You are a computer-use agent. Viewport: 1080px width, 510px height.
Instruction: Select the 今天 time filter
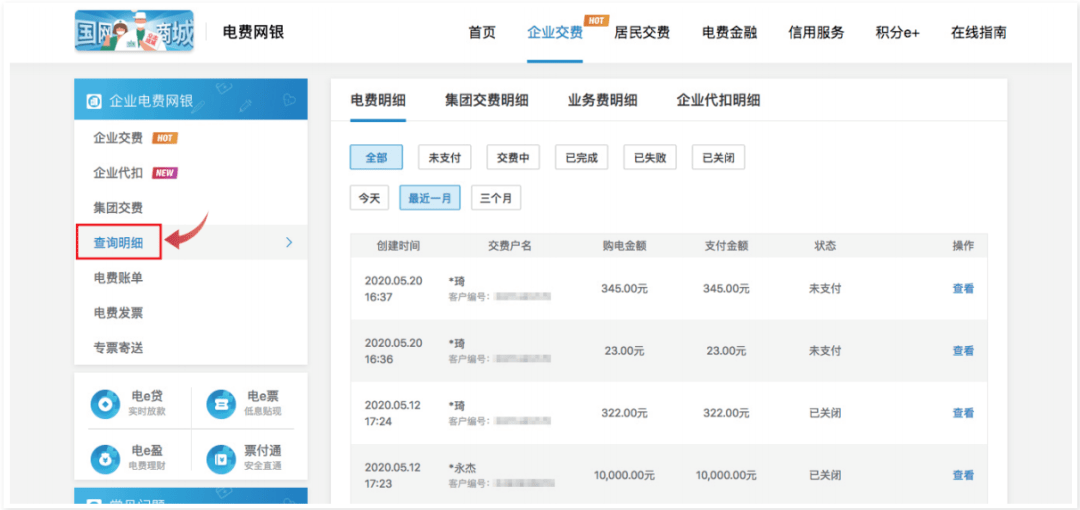(x=370, y=198)
